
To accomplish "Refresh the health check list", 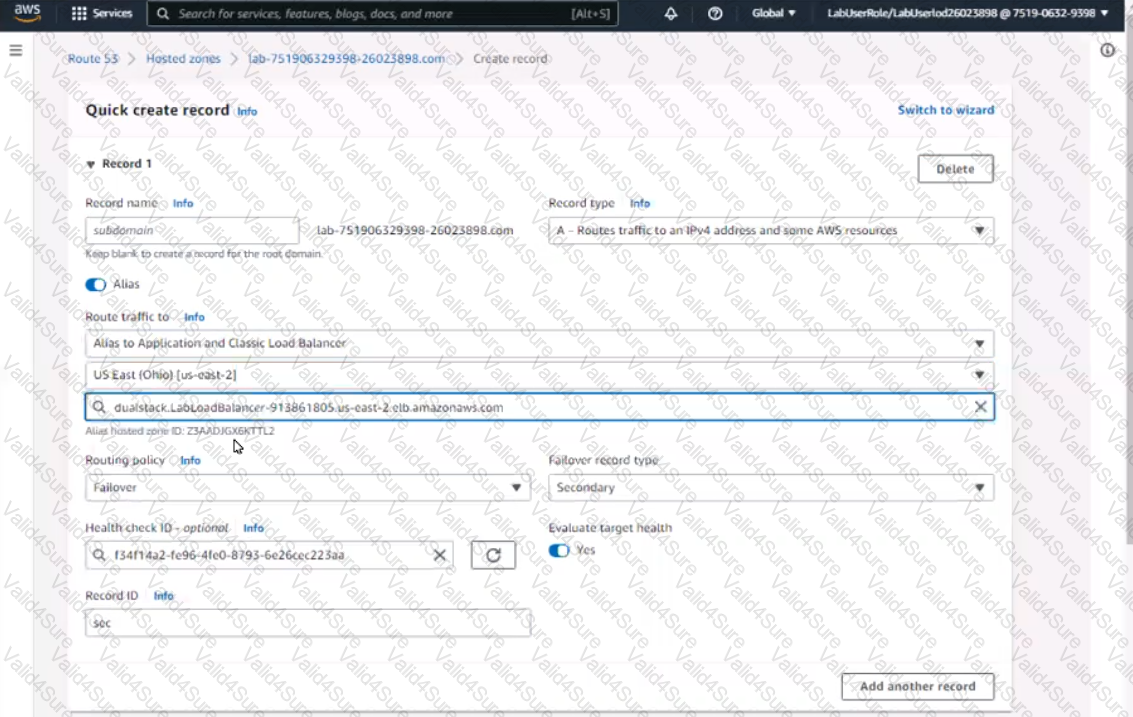I will pyautogui.click(x=493, y=555).
